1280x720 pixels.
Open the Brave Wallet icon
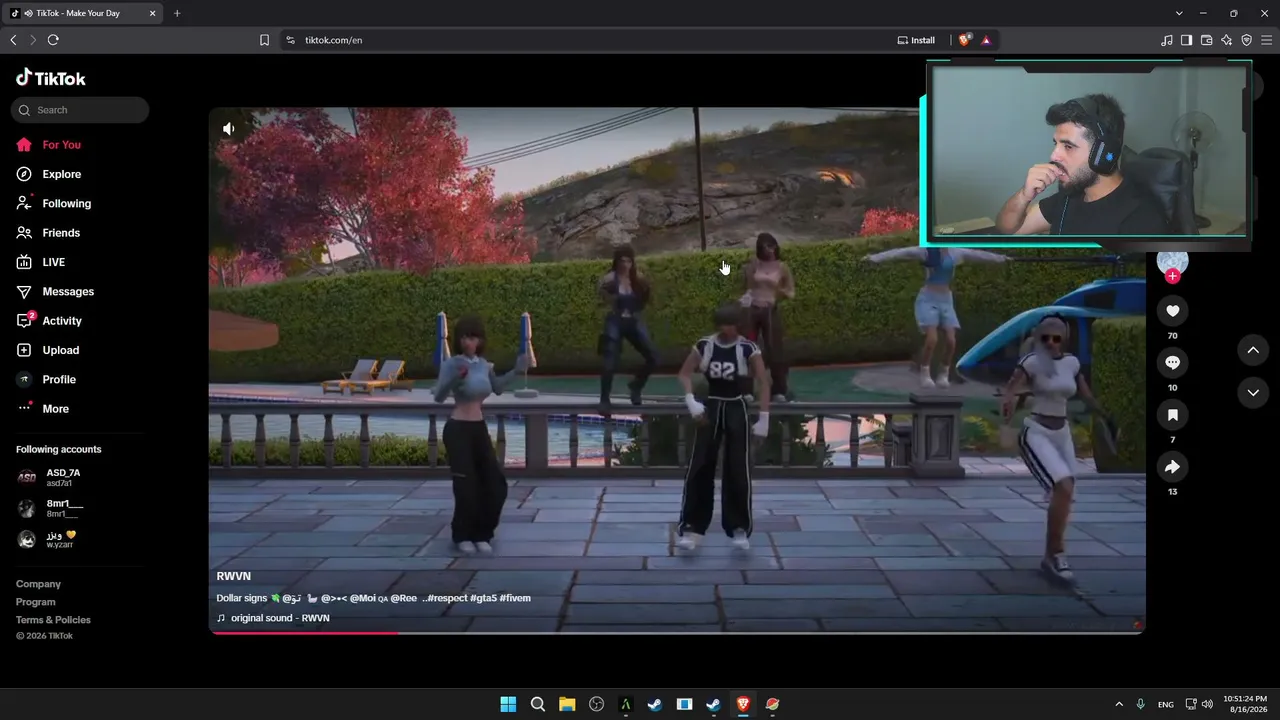[1206, 40]
